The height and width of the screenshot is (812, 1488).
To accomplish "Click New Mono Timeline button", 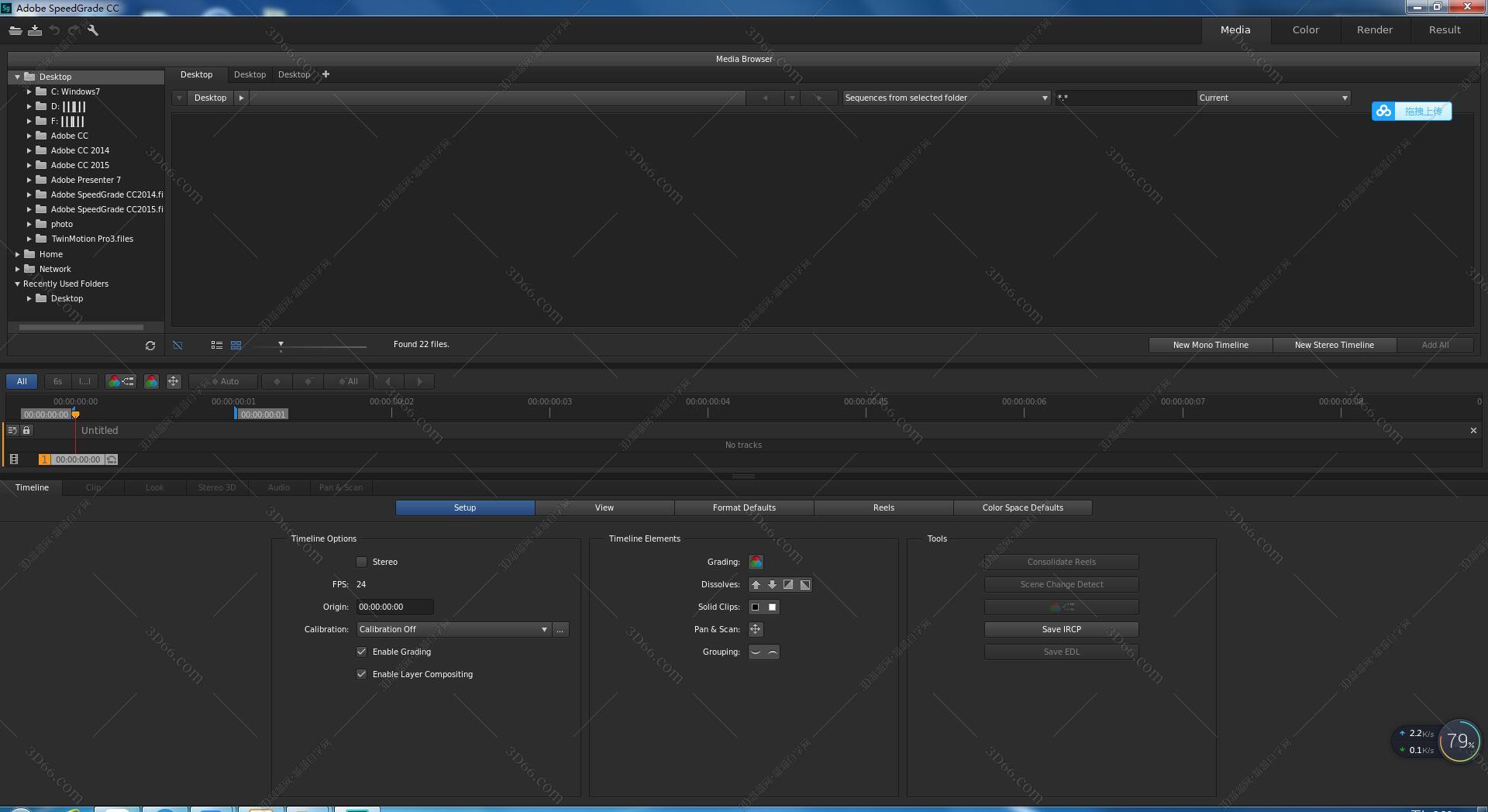I will click(1210, 345).
